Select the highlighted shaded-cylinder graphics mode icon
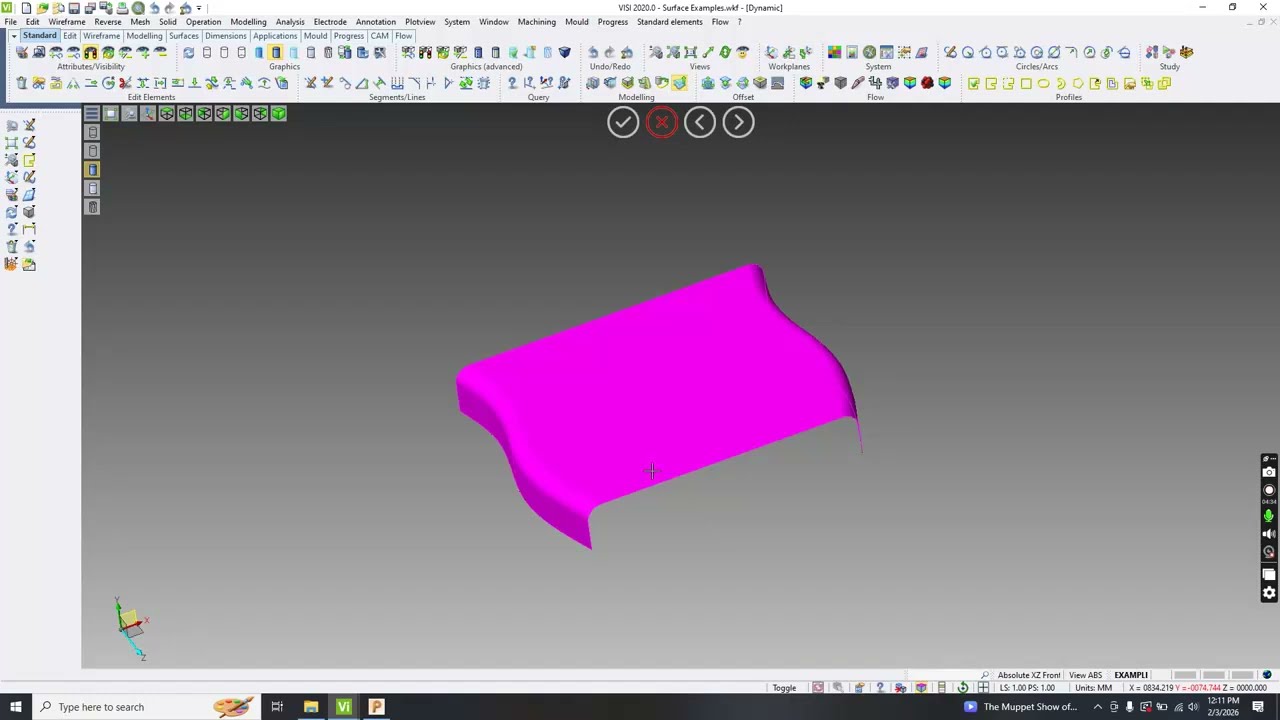 (x=275, y=52)
